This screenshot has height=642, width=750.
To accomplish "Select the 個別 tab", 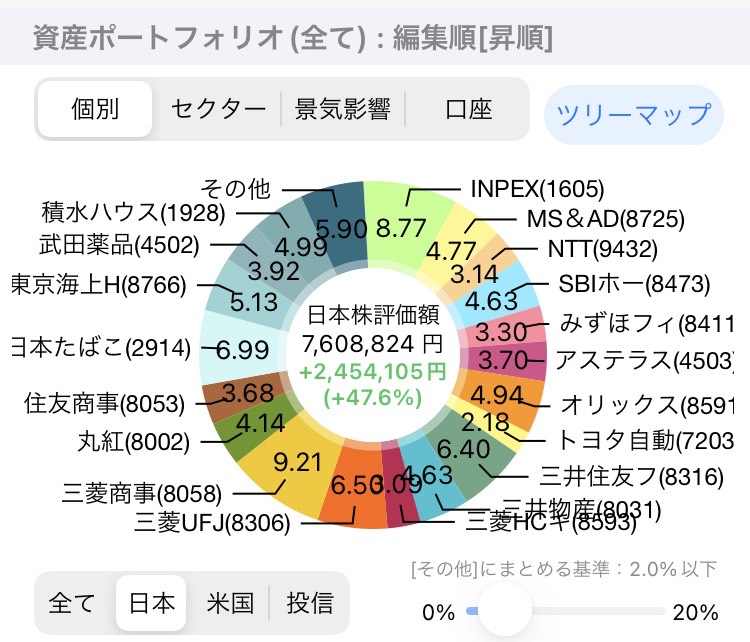I will coord(96,110).
